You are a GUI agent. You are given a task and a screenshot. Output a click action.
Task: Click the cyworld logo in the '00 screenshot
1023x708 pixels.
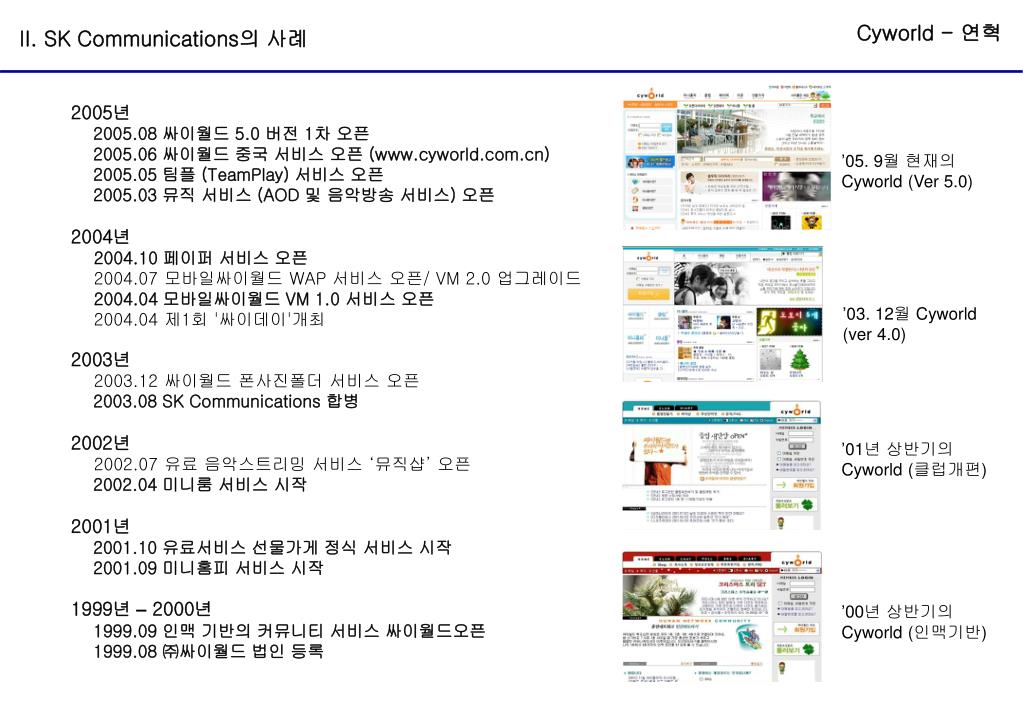pyautogui.click(x=797, y=562)
